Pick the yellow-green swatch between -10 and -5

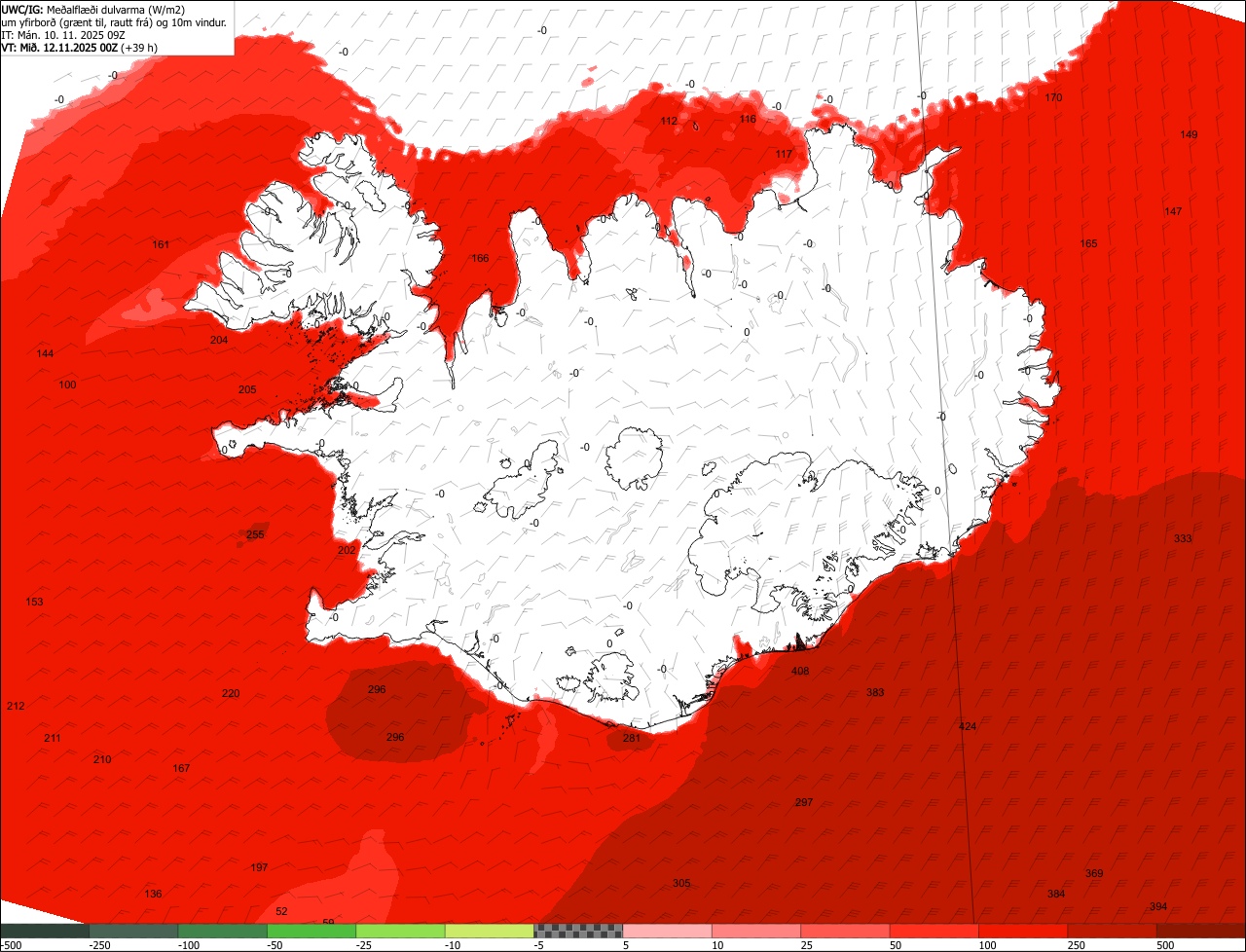(x=491, y=931)
